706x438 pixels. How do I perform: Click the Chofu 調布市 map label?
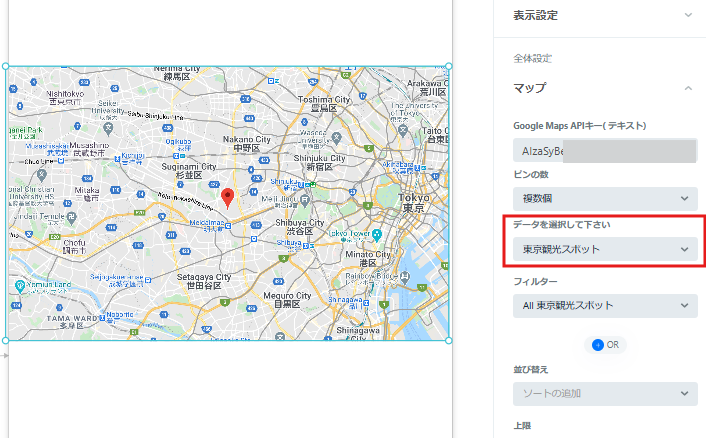(x=74, y=246)
